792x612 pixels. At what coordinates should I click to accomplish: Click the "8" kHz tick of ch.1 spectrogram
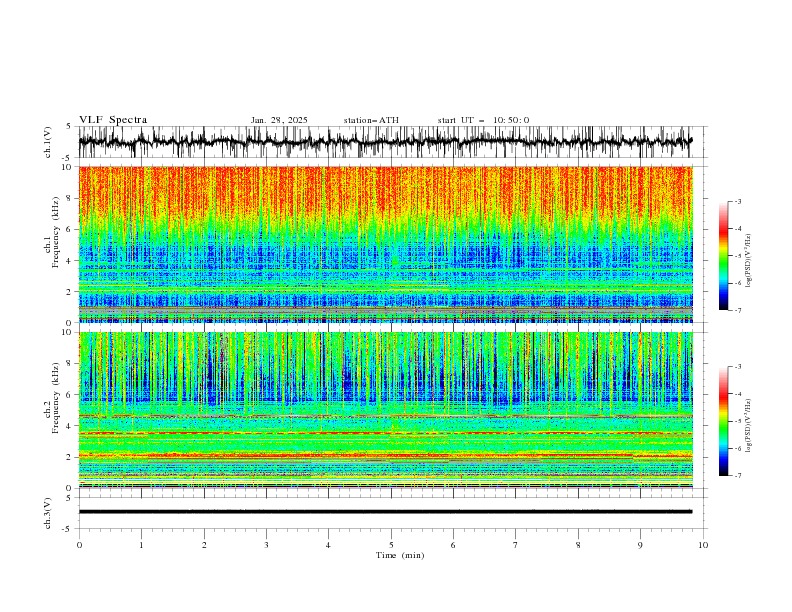[x=71, y=198]
